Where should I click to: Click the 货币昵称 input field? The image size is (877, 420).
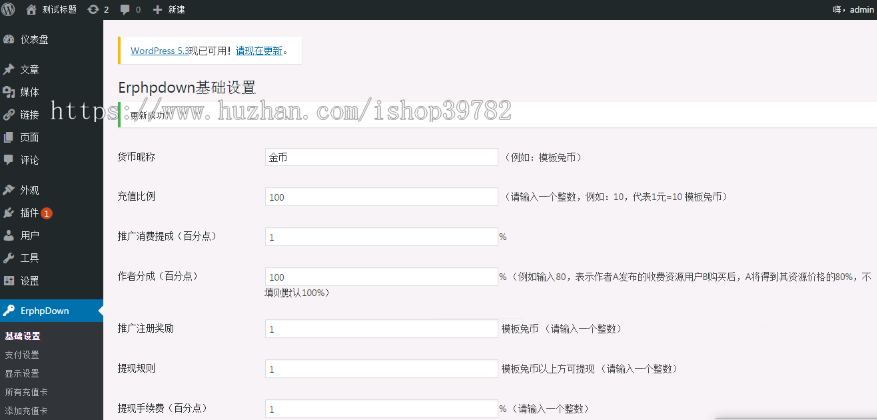tap(381, 157)
